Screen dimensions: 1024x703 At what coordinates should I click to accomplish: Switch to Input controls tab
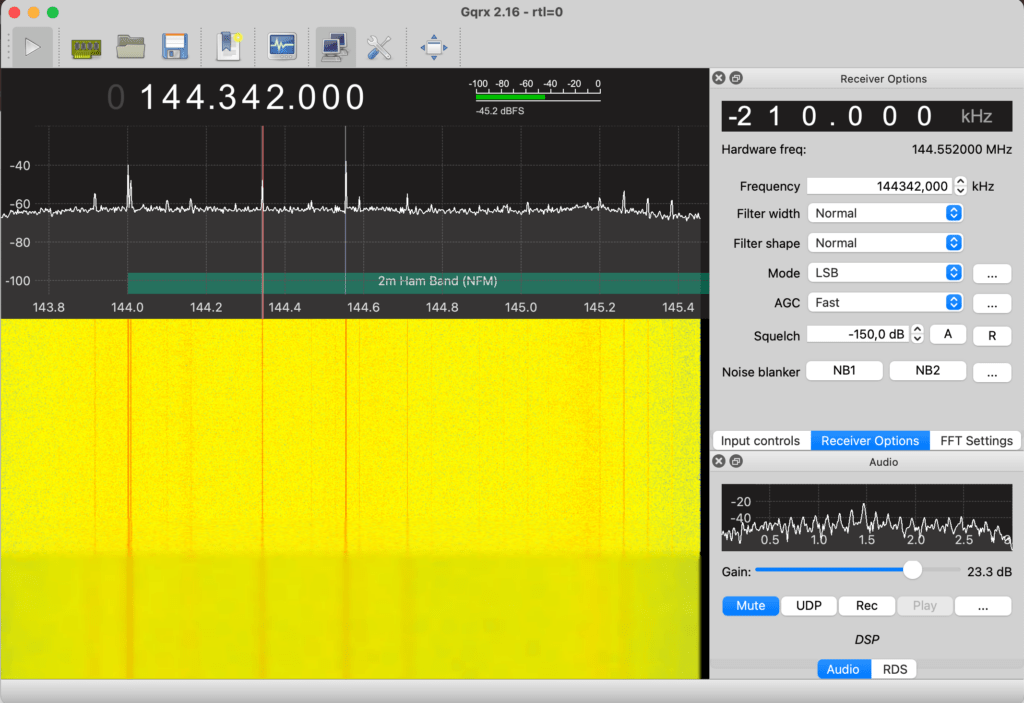(760, 440)
